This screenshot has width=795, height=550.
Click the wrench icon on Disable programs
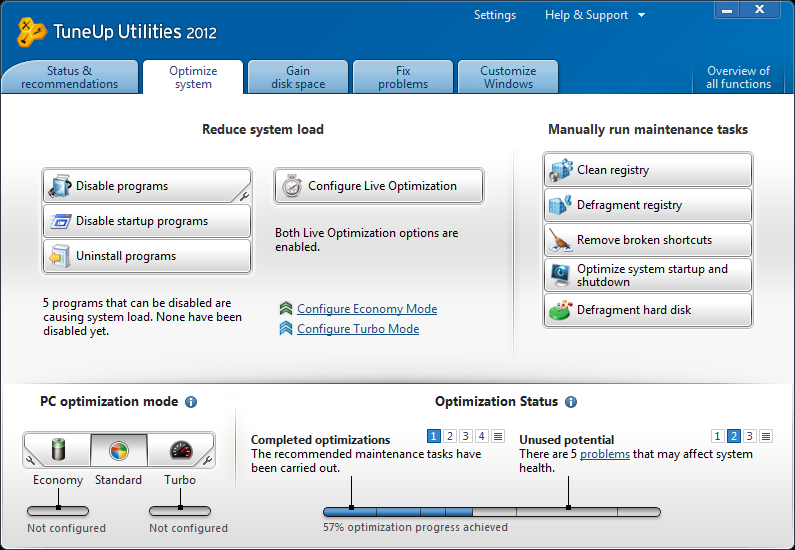pos(244,197)
